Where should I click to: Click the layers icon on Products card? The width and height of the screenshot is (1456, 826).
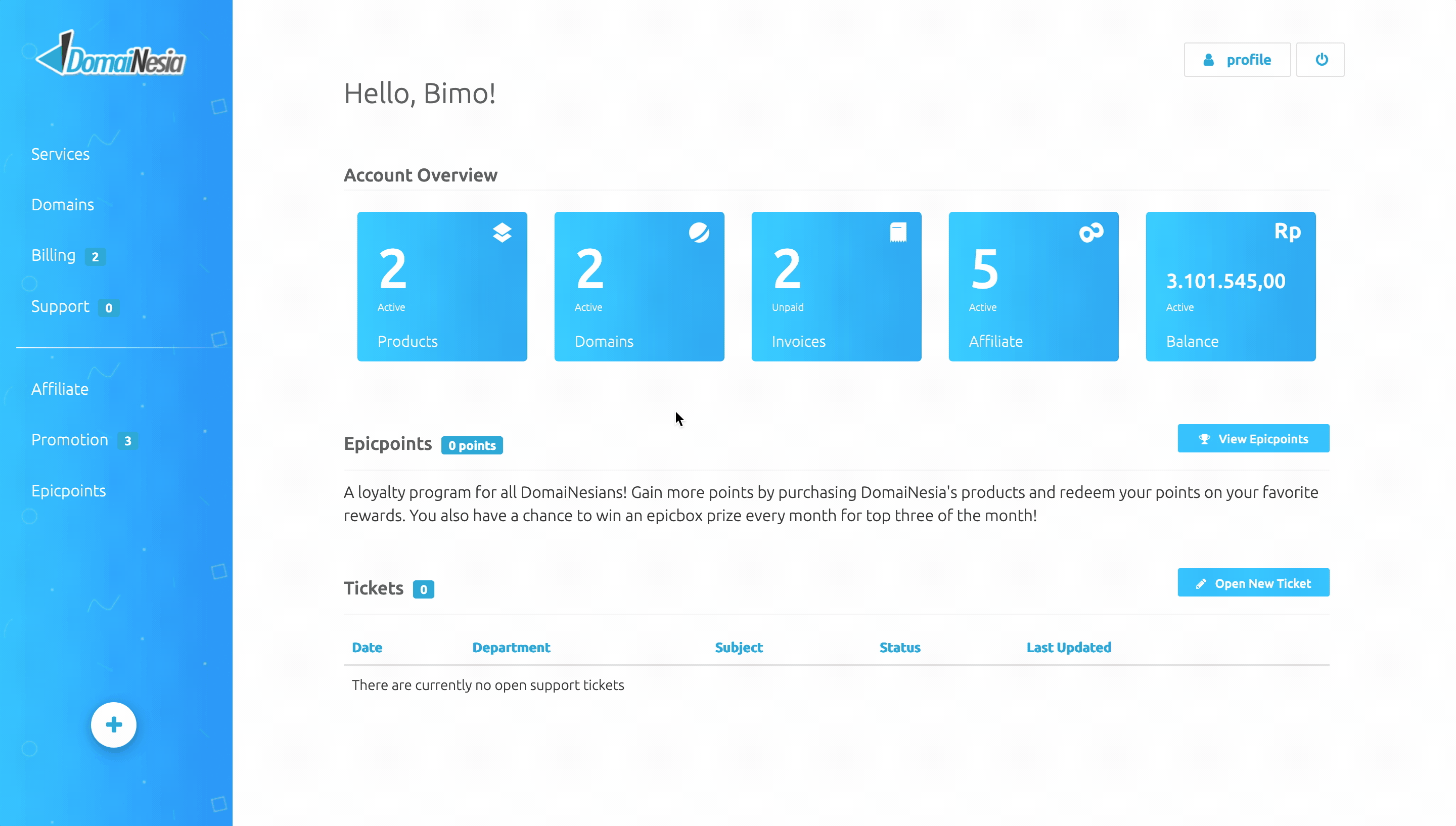click(x=502, y=233)
